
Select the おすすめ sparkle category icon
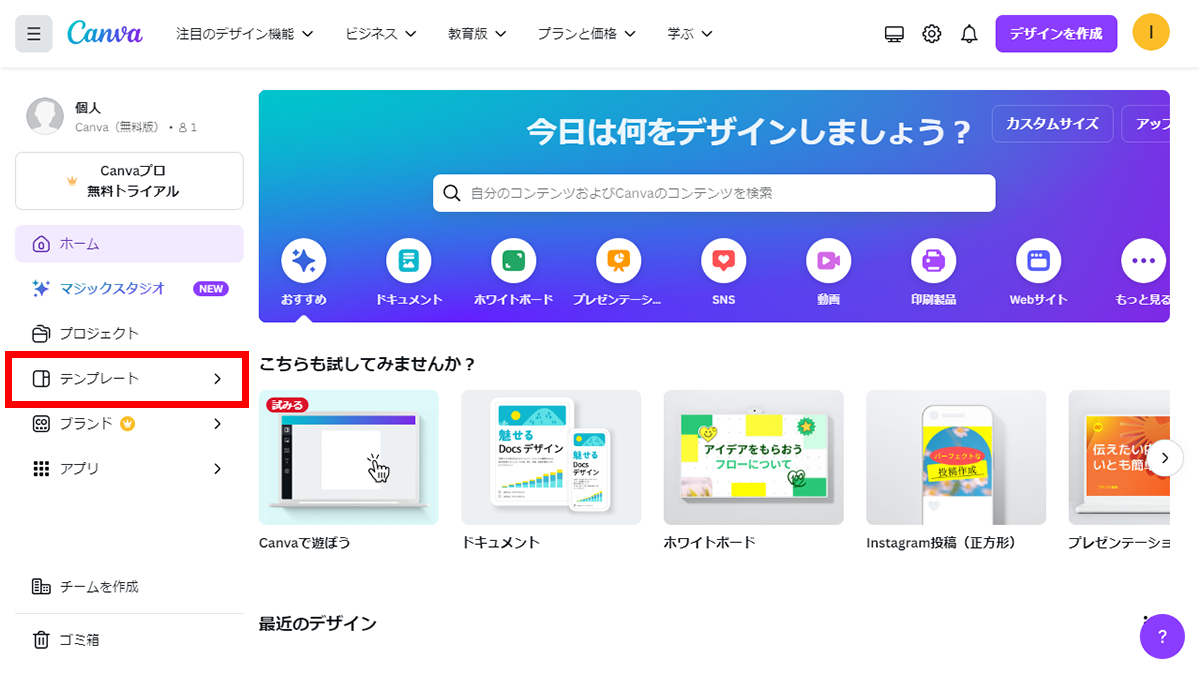pyautogui.click(x=303, y=262)
